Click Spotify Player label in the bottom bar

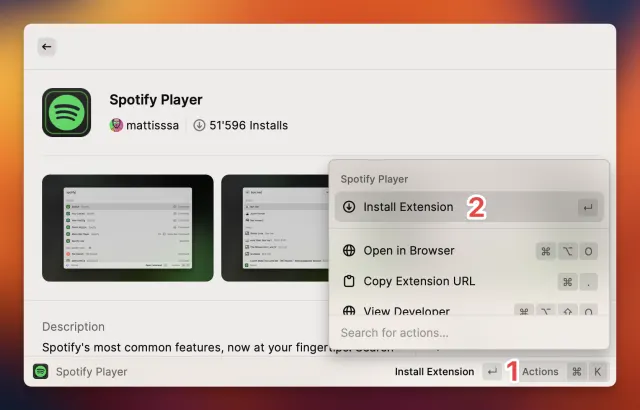coord(91,372)
